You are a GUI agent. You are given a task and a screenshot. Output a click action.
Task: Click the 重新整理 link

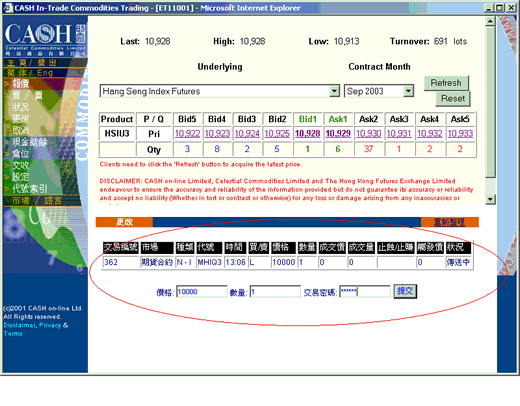click(x=449, y=222)
